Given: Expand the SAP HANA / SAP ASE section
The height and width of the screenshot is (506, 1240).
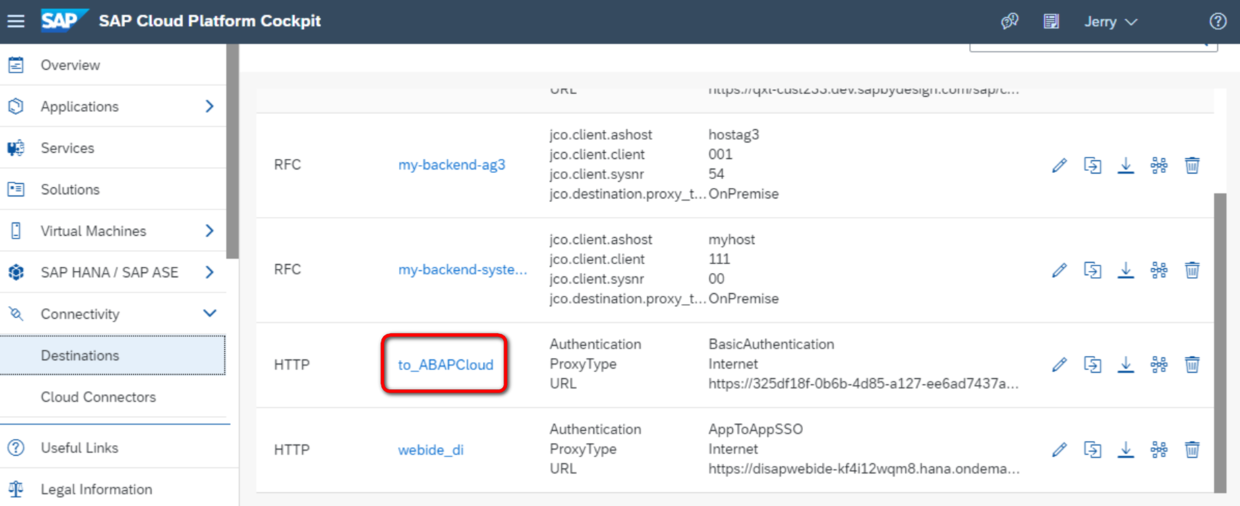Looking at the screenshot, I should [x=209, y=272].
